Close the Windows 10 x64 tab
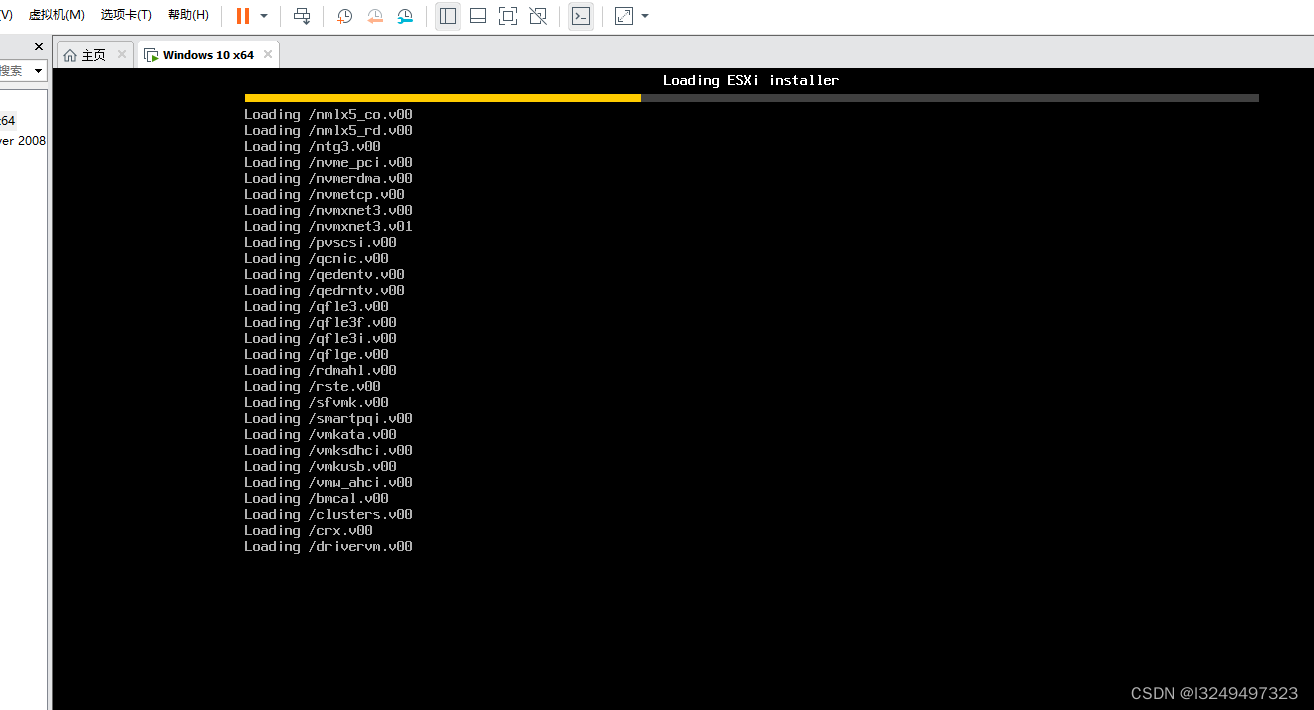 [268, 55]
